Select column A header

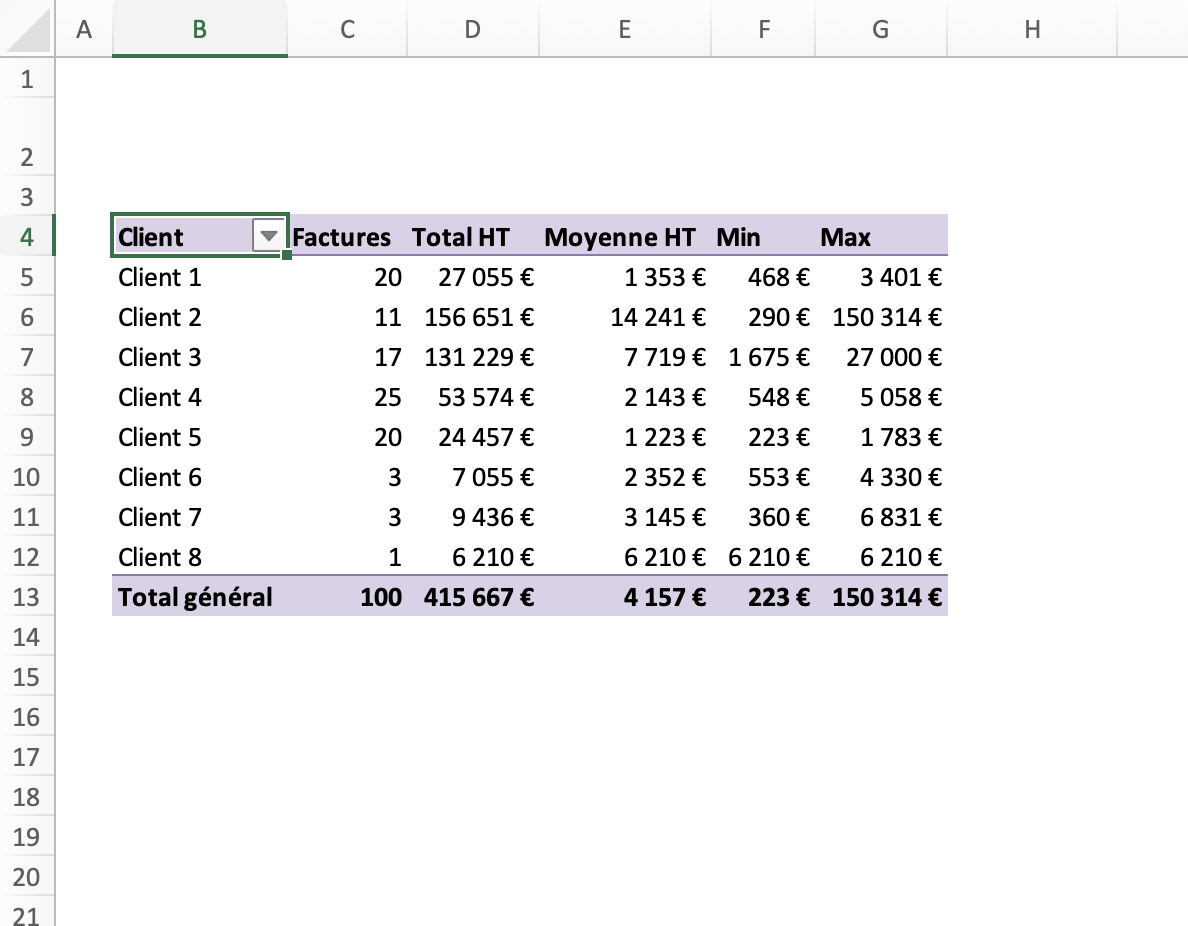point(84,29)
